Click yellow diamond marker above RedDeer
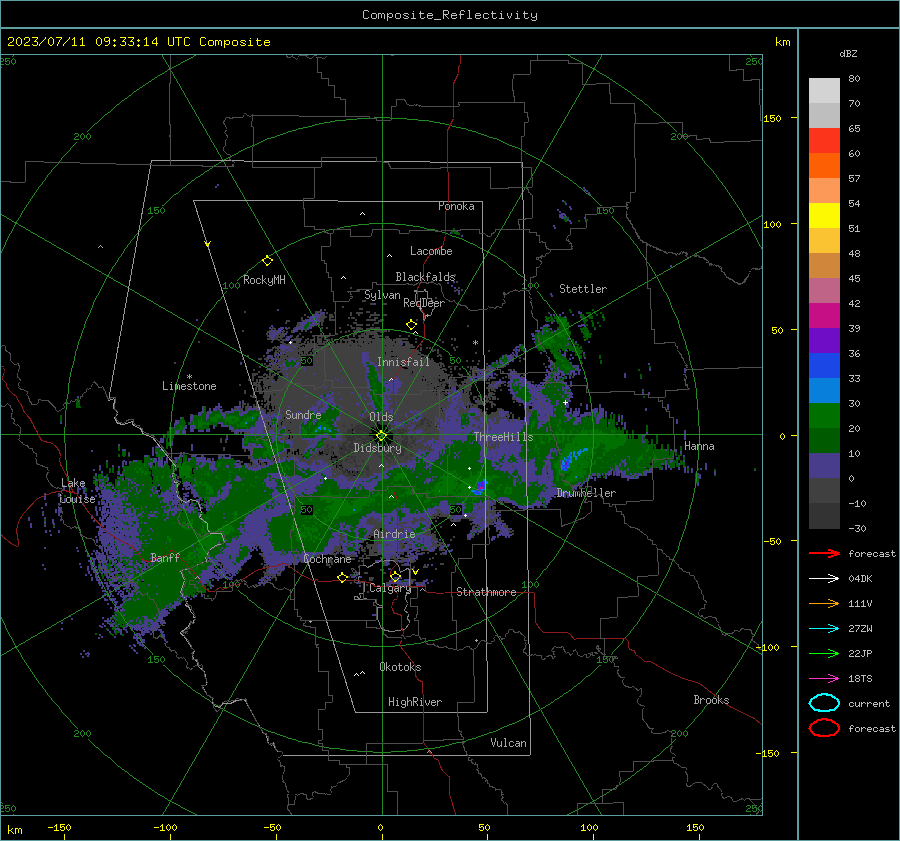900x841 pixels. pos(411,325)
